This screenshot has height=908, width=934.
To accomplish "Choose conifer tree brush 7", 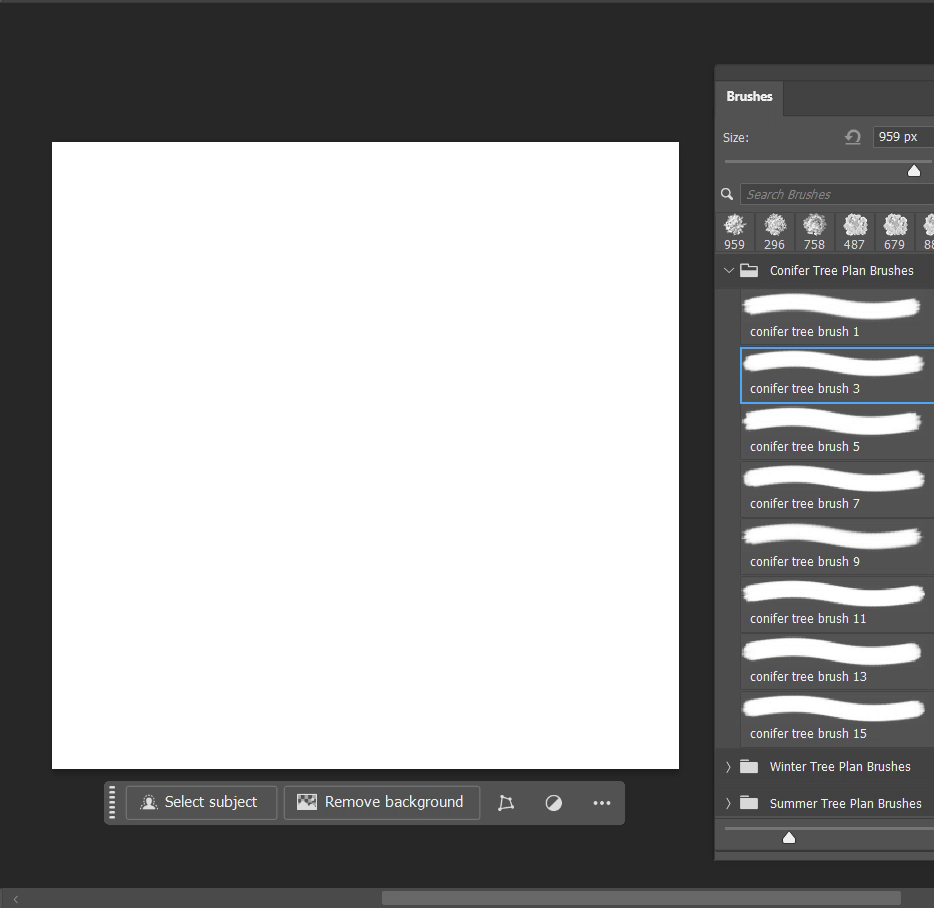I will [836, 489].
